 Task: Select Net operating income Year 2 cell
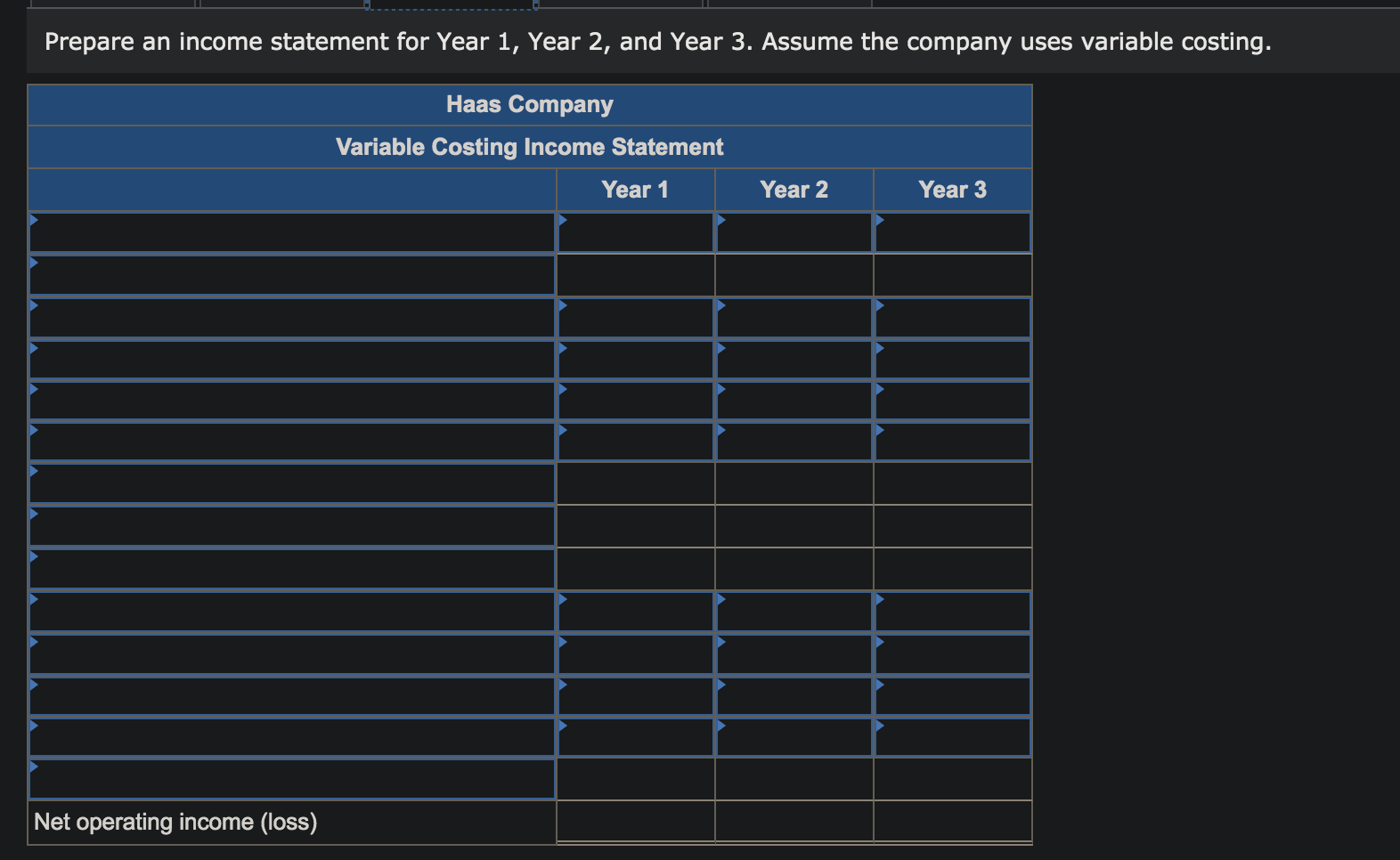[794, 821]
